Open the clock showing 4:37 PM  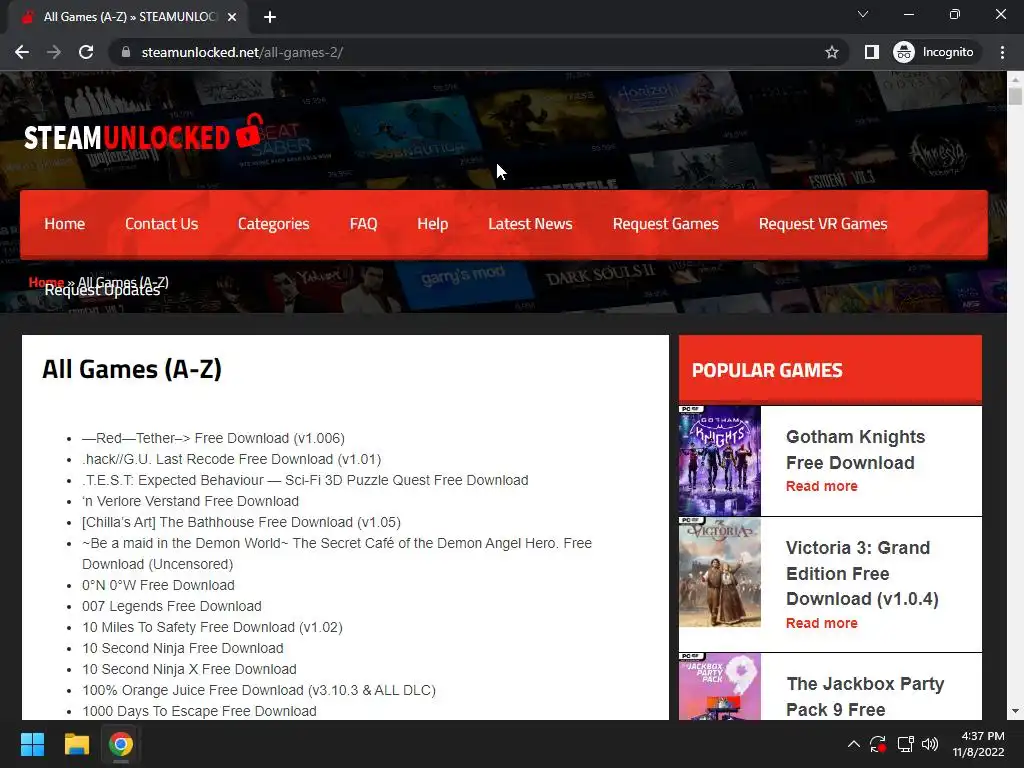click(978, 744)
